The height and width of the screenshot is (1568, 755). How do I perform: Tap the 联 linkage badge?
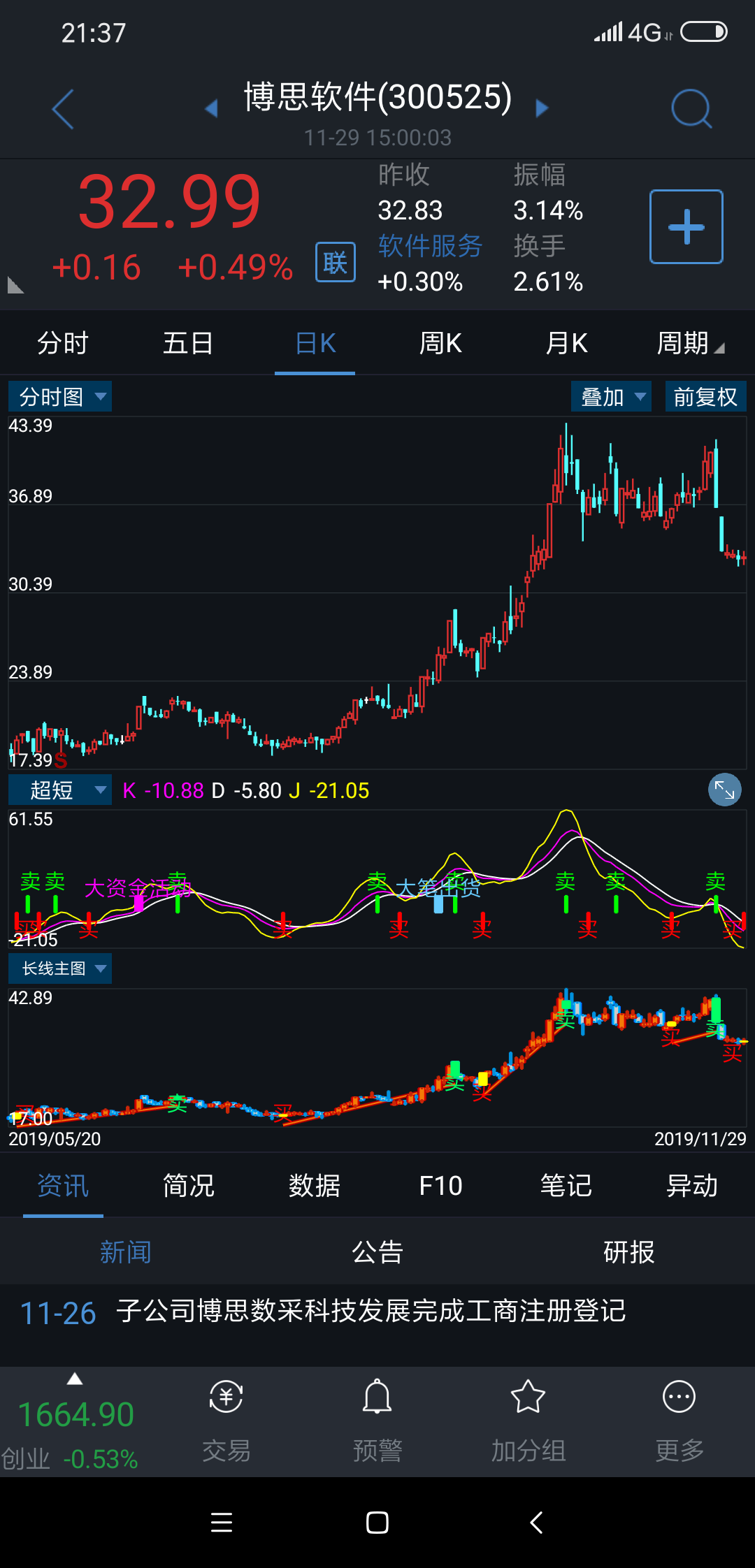coord(336,263)
